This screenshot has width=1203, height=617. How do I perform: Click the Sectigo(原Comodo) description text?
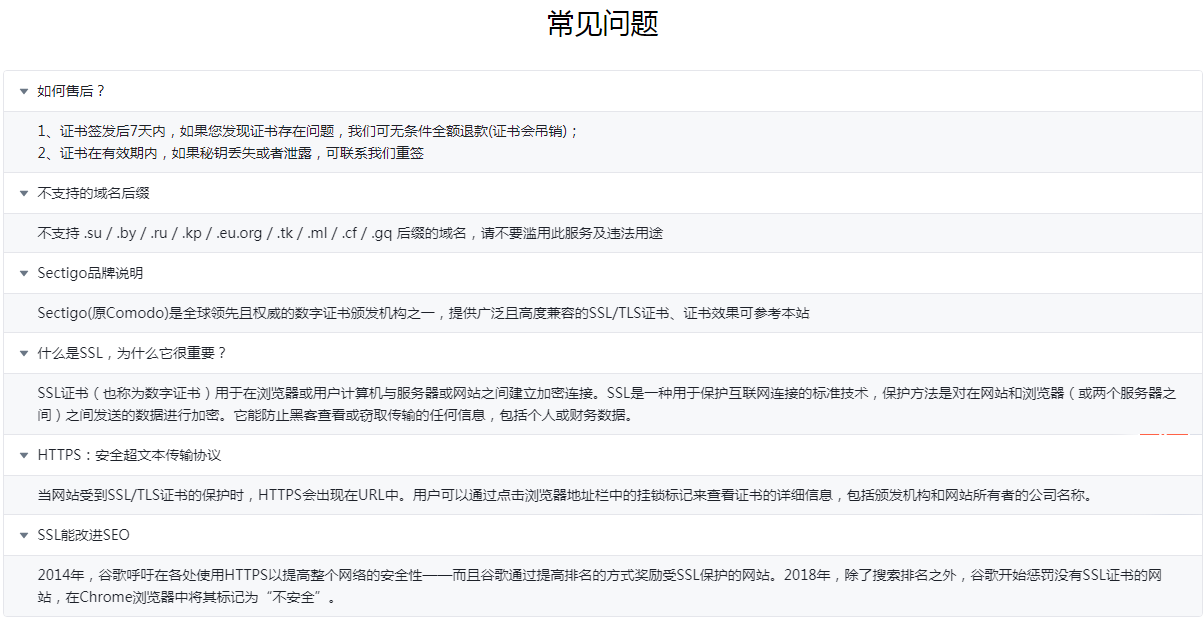point(423,313)
